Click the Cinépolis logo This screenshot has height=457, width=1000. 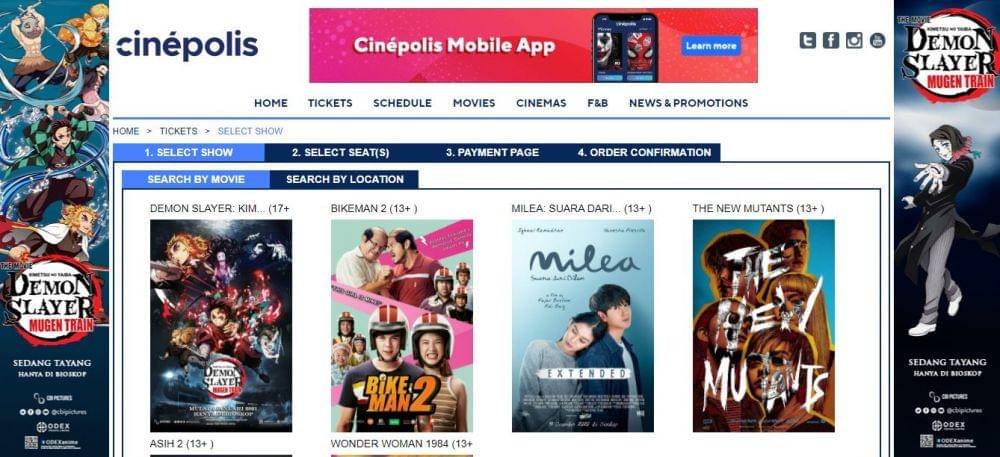[x=187, y=45]
